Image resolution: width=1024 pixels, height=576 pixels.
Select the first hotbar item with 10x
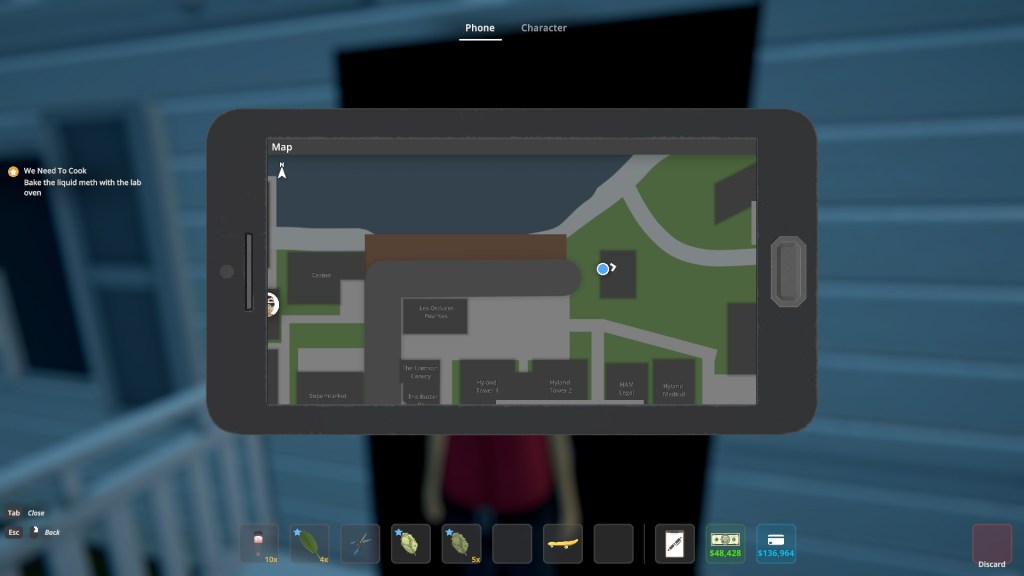(x=259, y=544)
